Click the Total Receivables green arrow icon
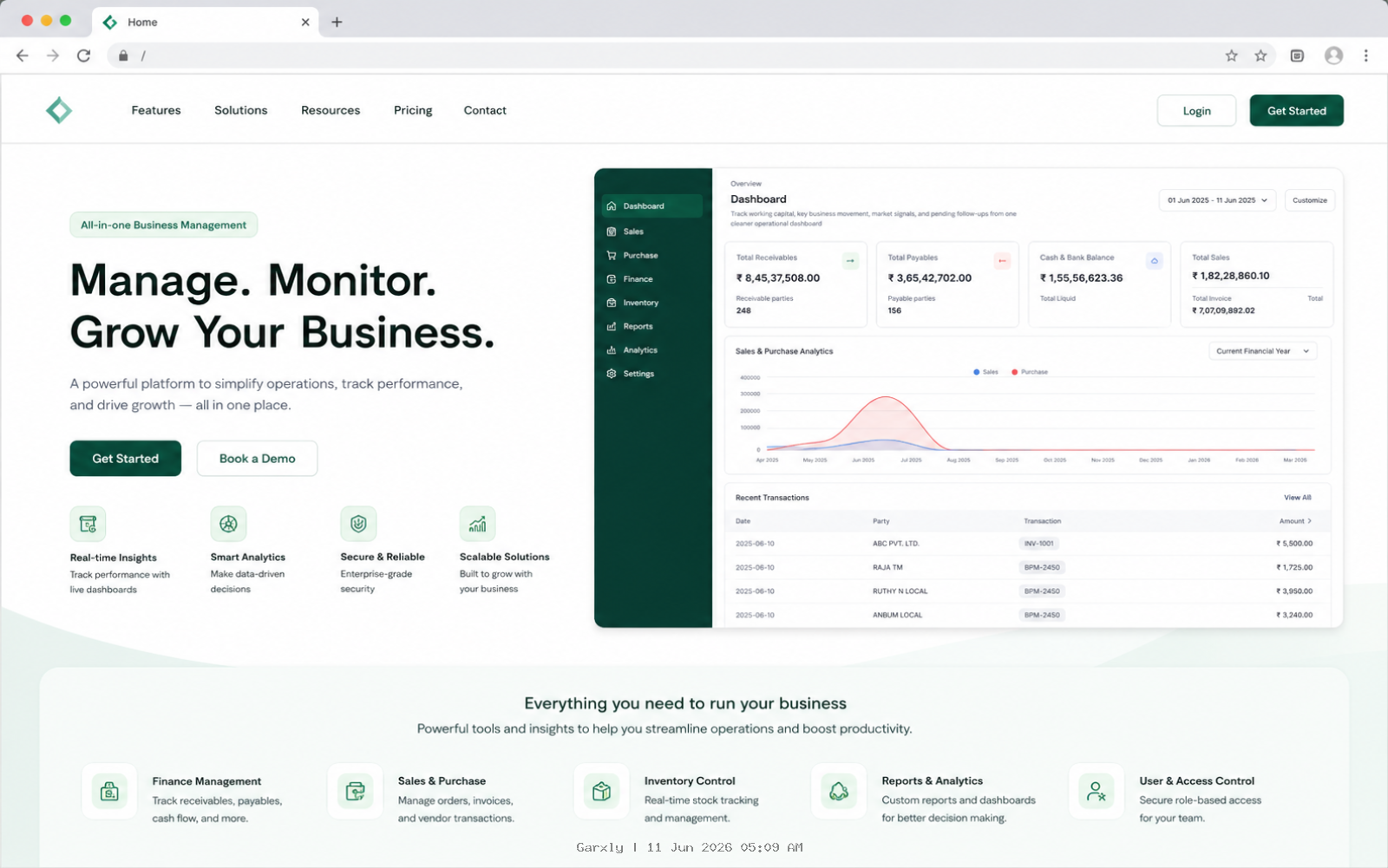This screenshot has height=868, width=1388. 850,260
